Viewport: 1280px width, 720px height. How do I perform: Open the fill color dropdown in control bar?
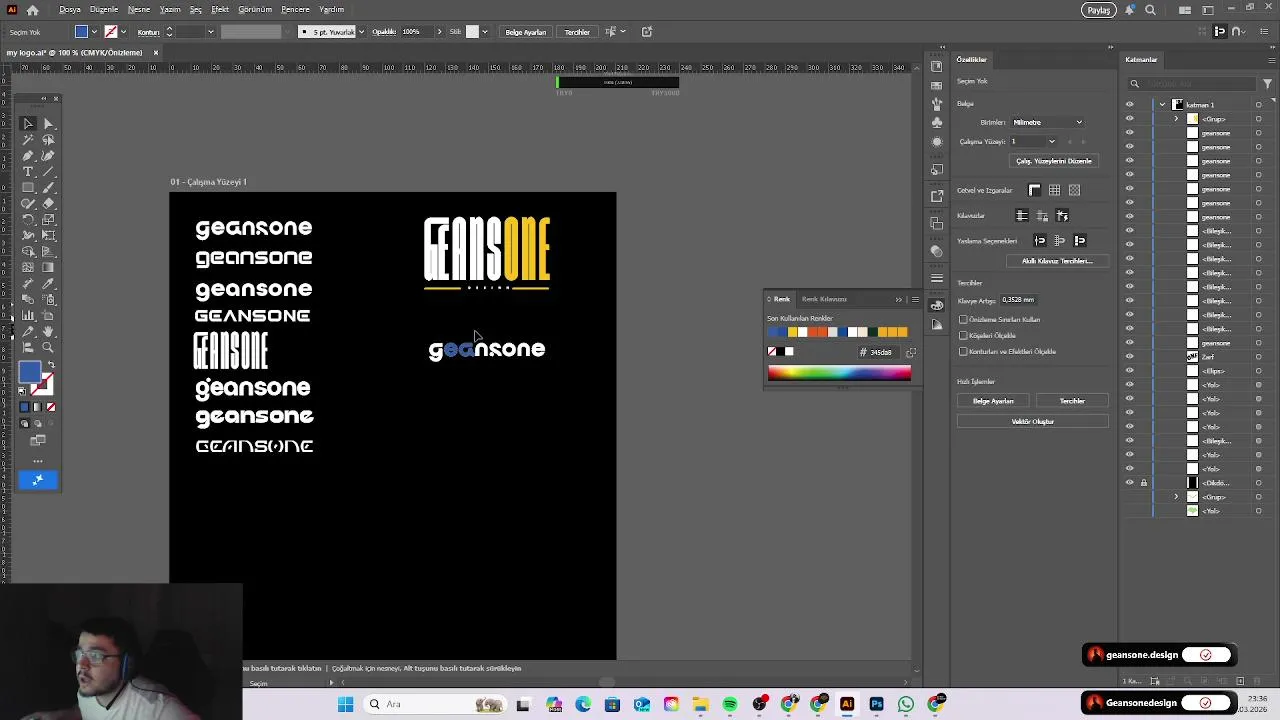tap(94, 32)
